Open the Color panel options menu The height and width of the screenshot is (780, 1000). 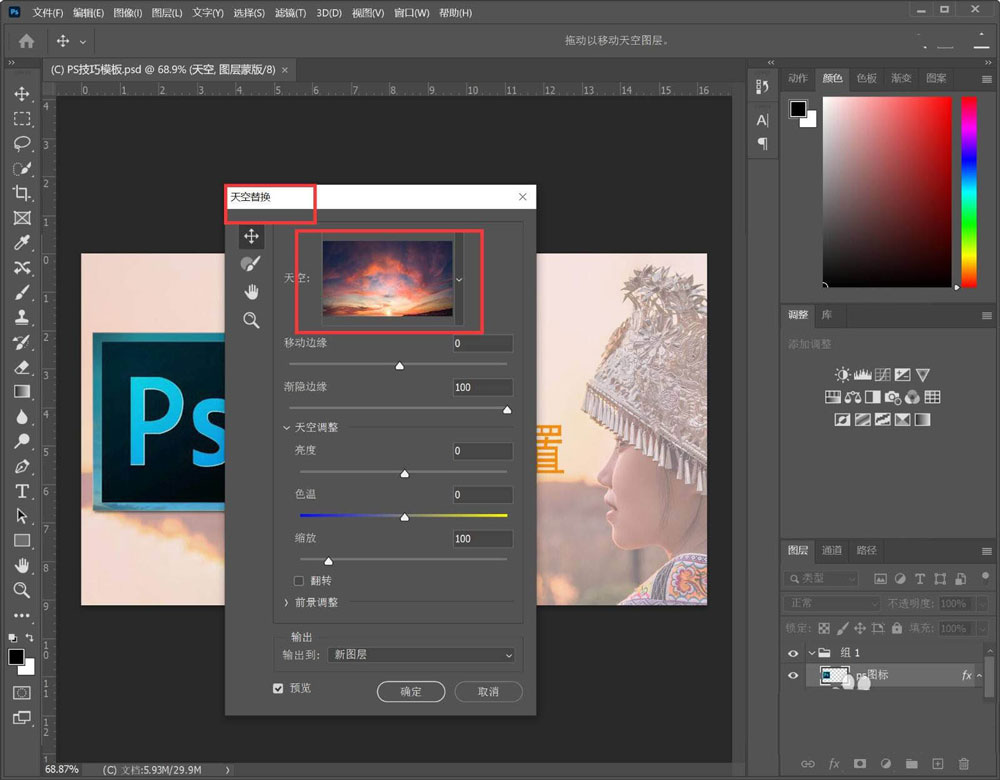click(x=987, y=79)
